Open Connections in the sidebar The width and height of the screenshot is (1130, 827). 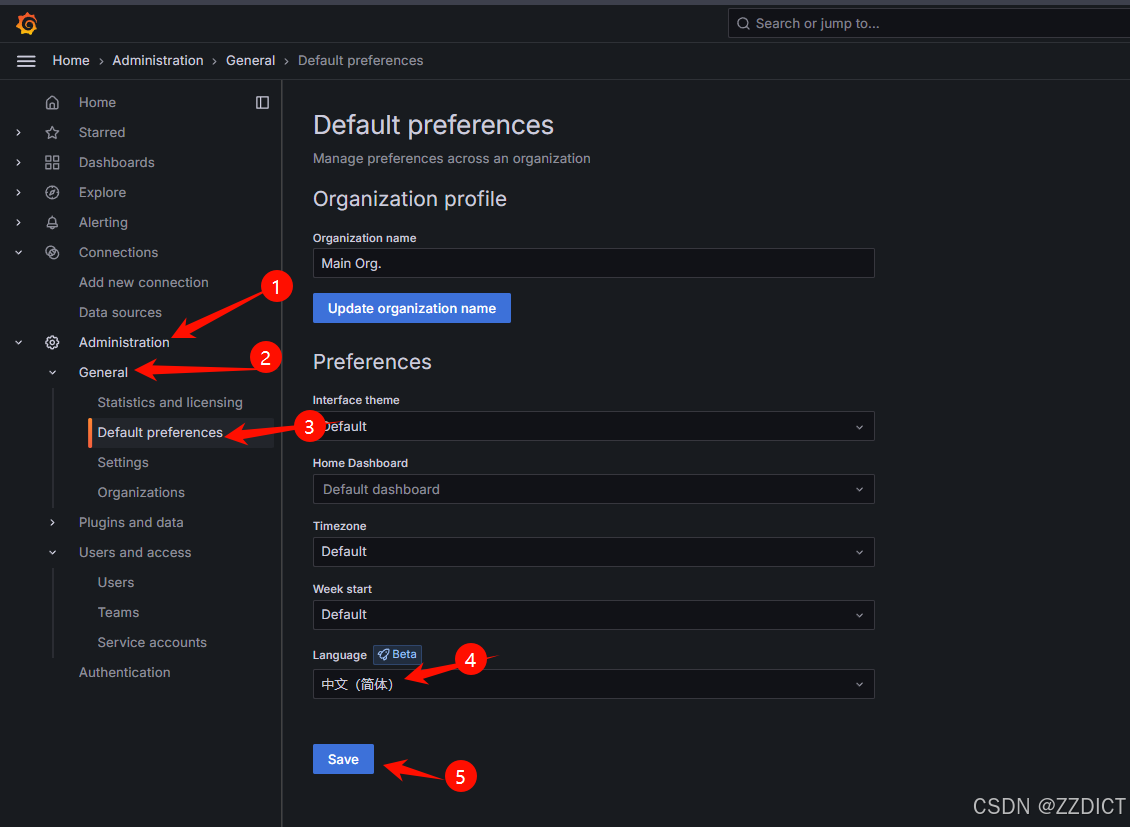tap(118, 253)
